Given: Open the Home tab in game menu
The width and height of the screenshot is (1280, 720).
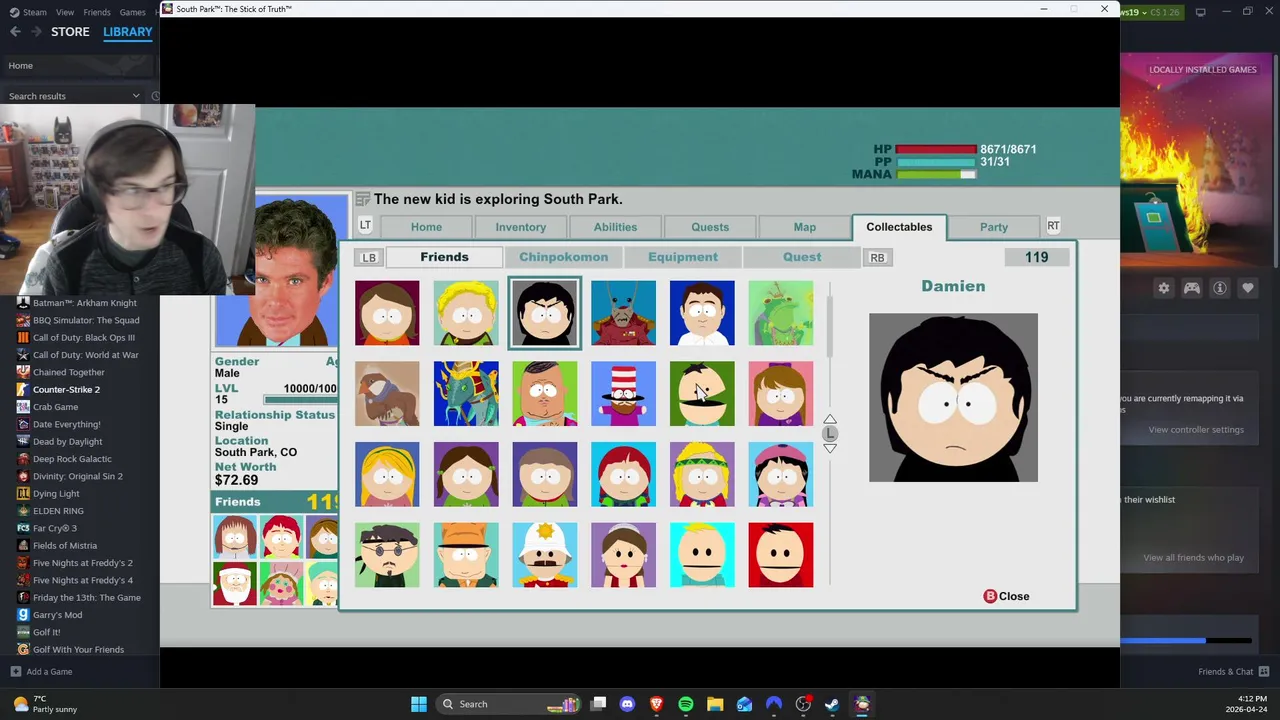Looking at the screenshot, I should coord(426,227).
